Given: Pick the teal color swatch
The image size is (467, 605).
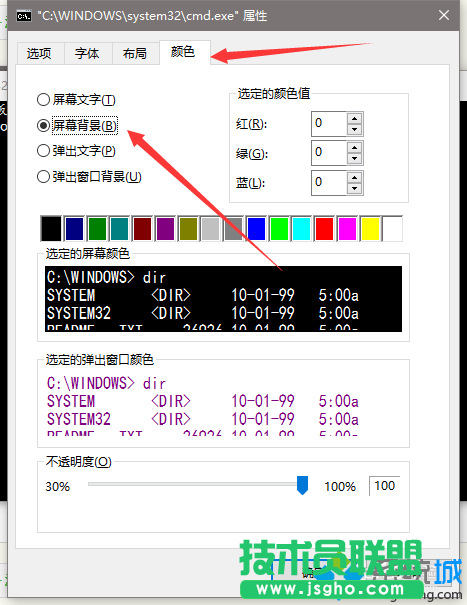Looking at the screenshot, I should pyautogui.click(x=120, y=229).
